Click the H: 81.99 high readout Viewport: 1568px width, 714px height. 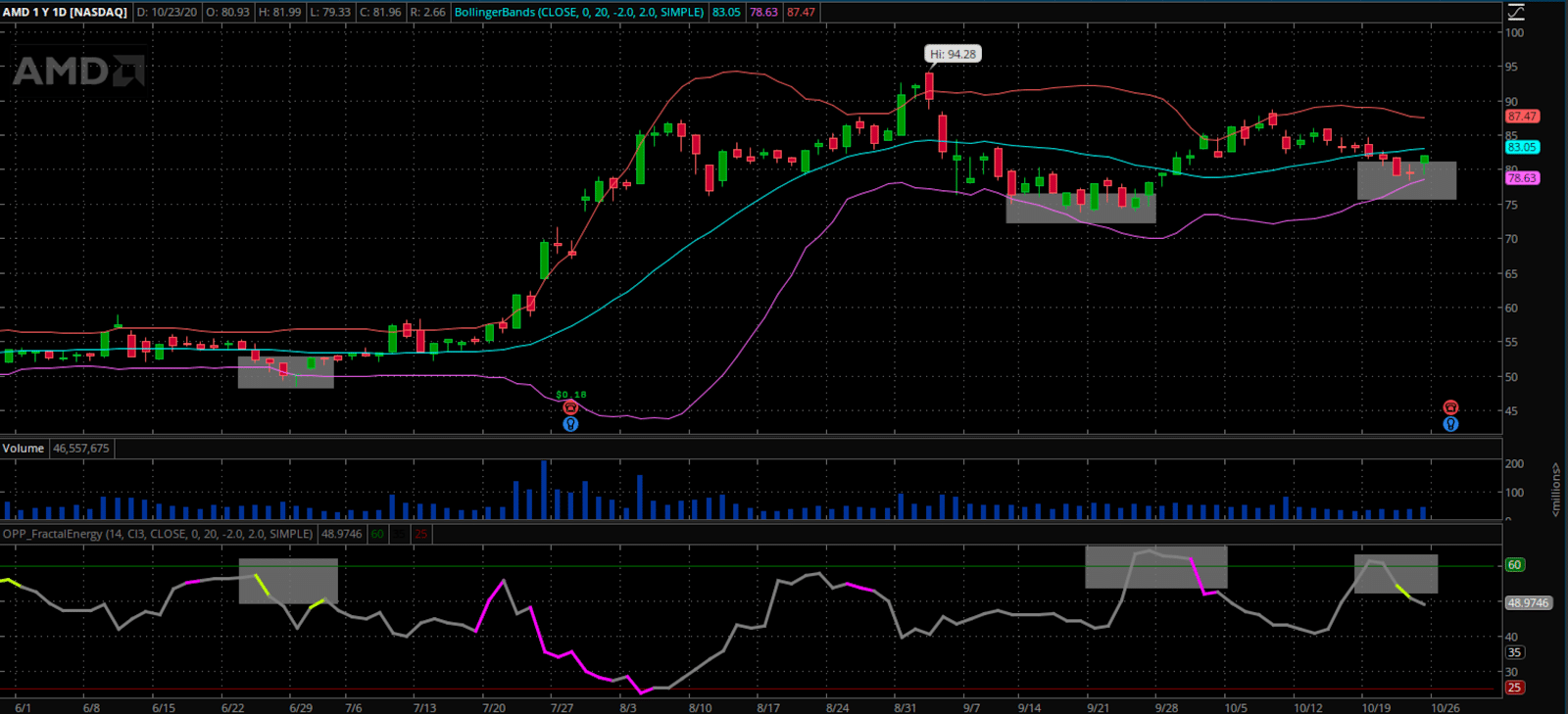pos(279,12)
